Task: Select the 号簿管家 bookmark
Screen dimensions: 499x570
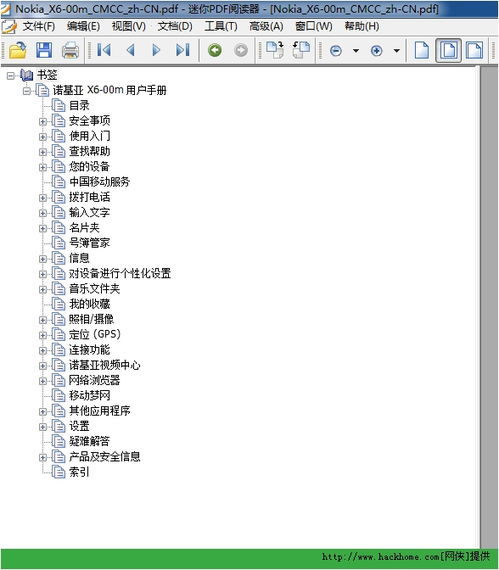Action: click(x=89, y=243)
